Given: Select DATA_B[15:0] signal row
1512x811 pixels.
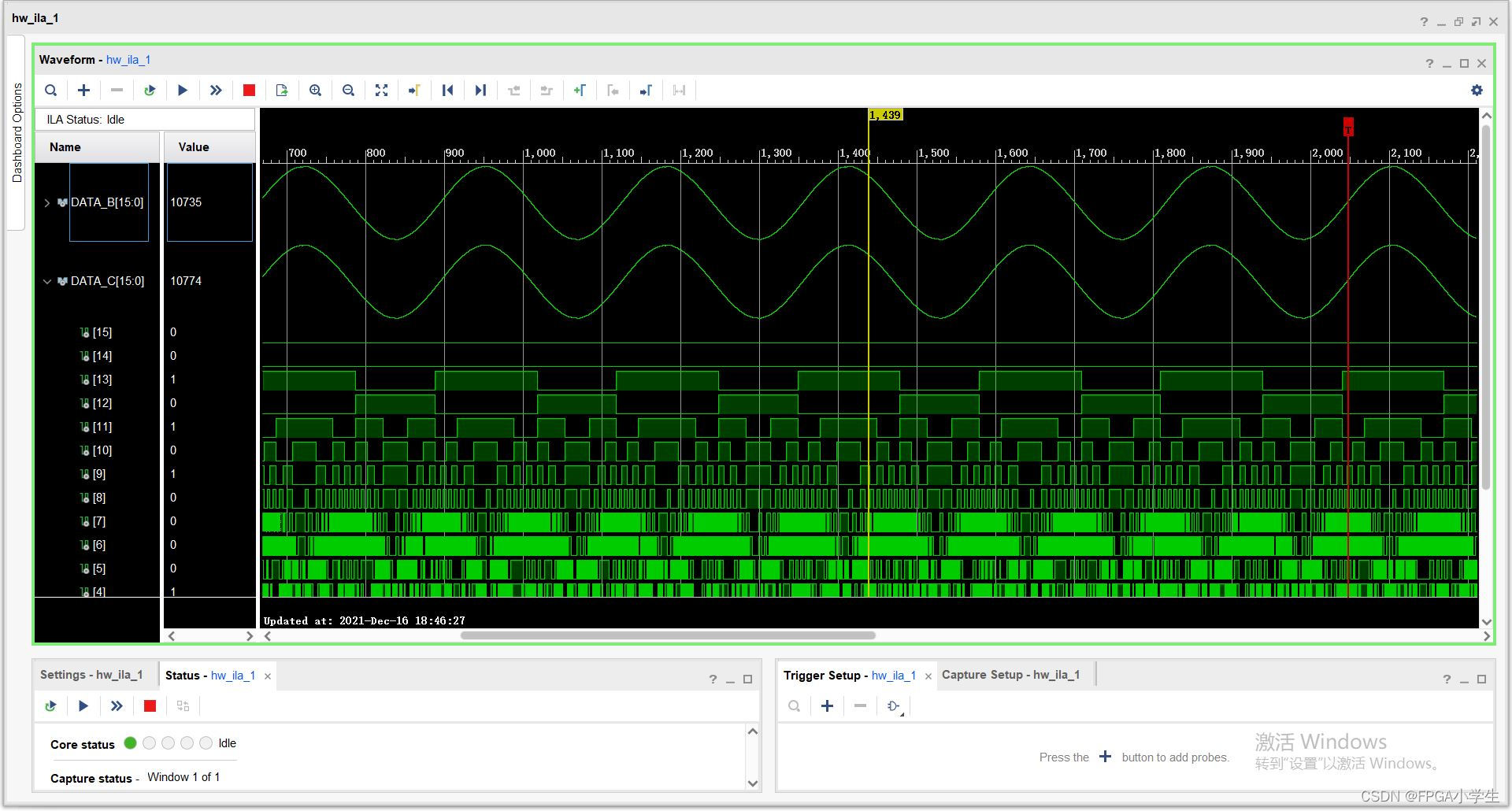Looking at the screenshot, I should click(107, 202).
